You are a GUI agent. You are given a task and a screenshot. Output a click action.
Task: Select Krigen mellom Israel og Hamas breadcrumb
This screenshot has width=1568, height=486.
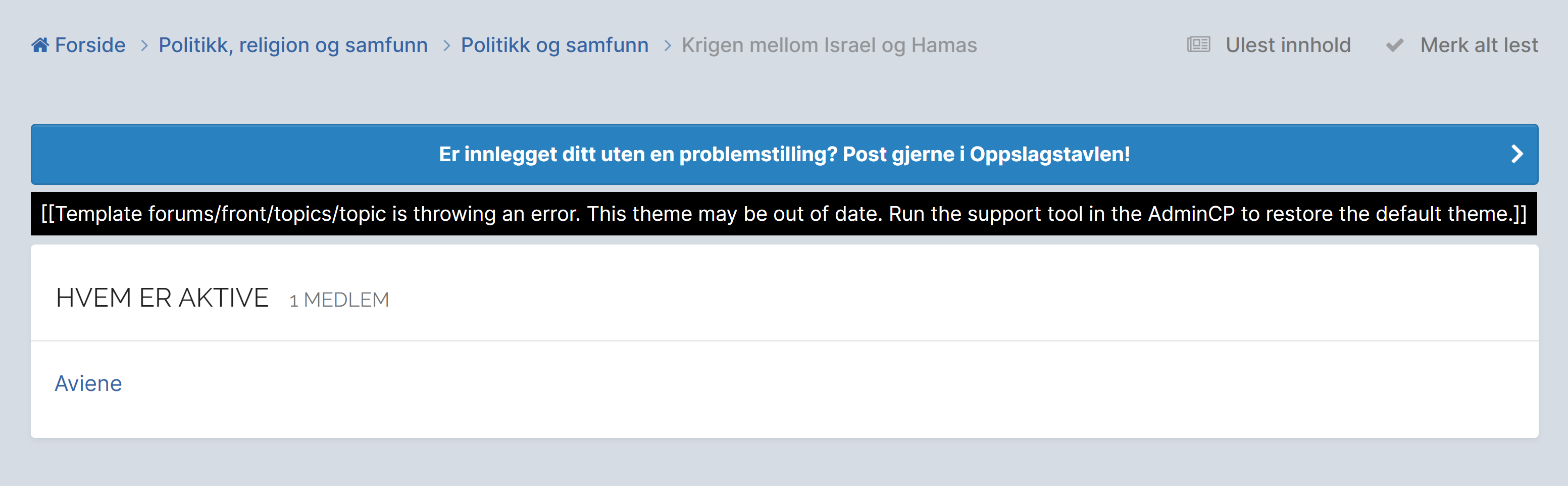[x=829, y=45]
